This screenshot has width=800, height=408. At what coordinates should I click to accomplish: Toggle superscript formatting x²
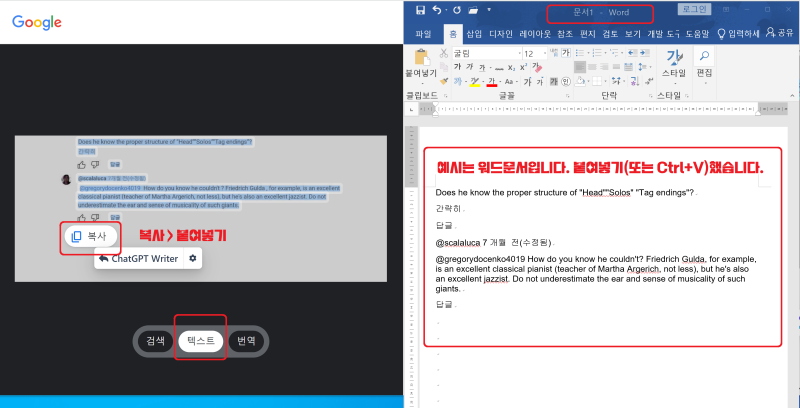click(523, 67)
